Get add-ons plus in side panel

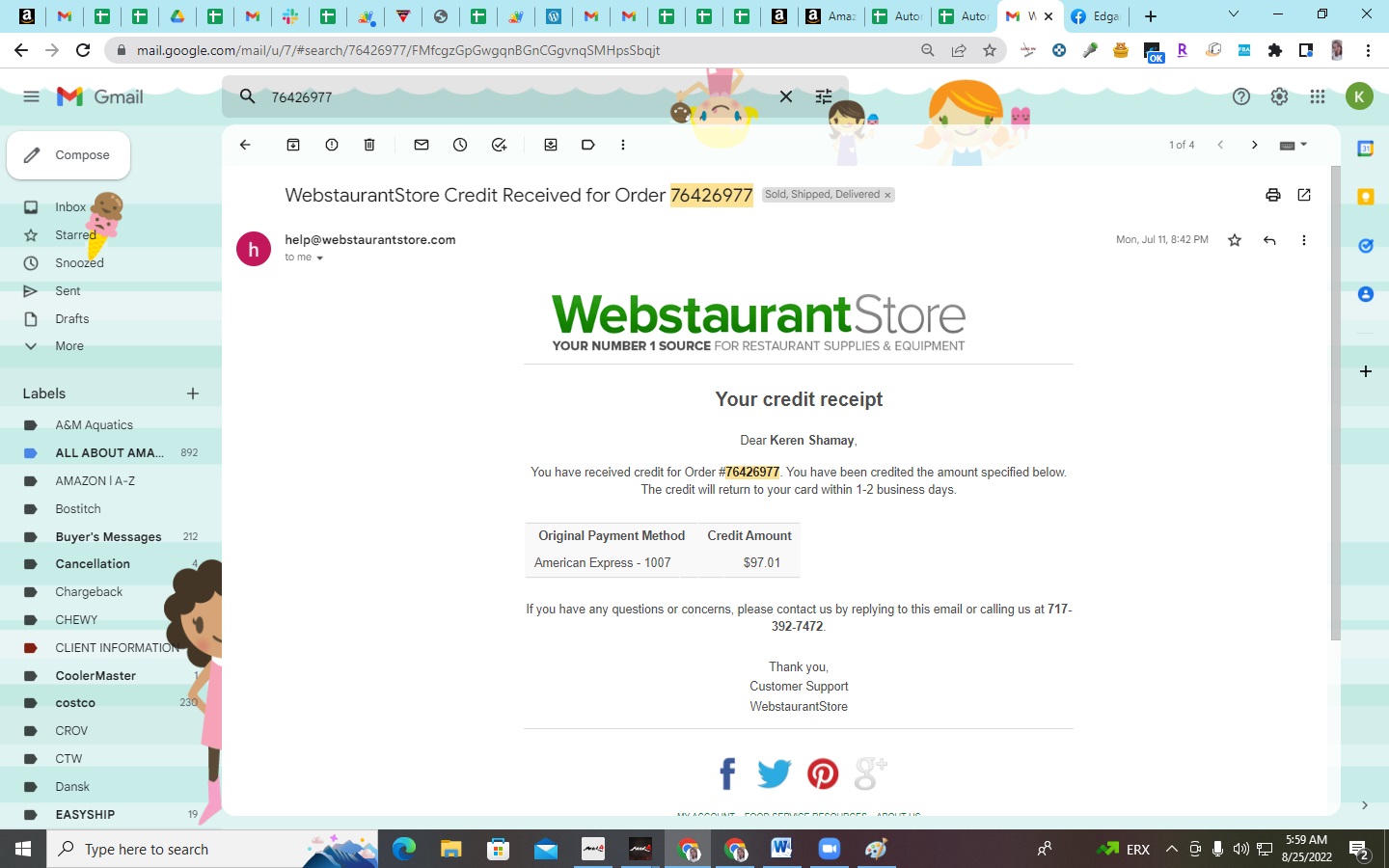[x=1365, y=371]
